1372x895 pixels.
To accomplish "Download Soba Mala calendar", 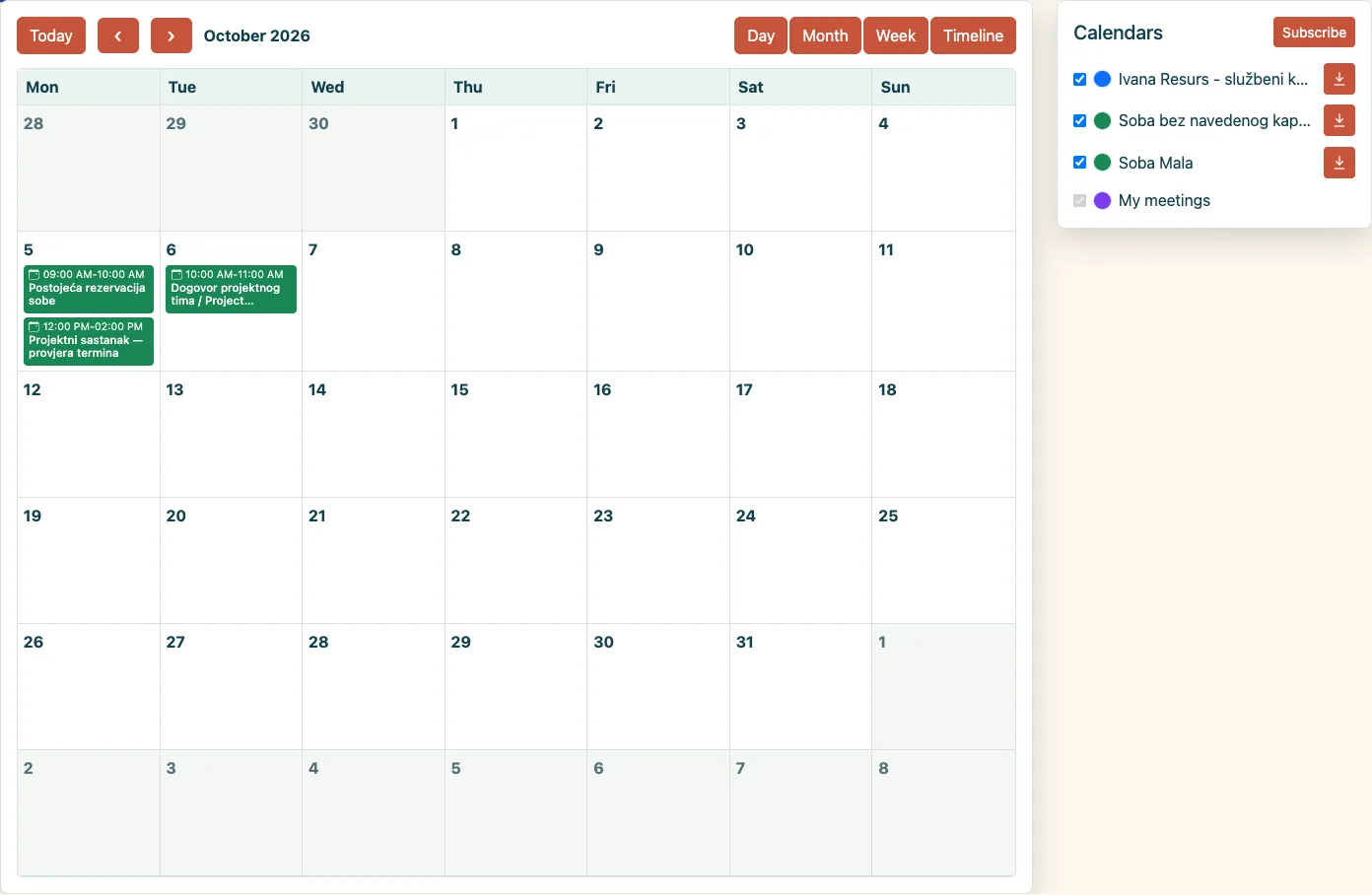I will [x=1339, y=163].
